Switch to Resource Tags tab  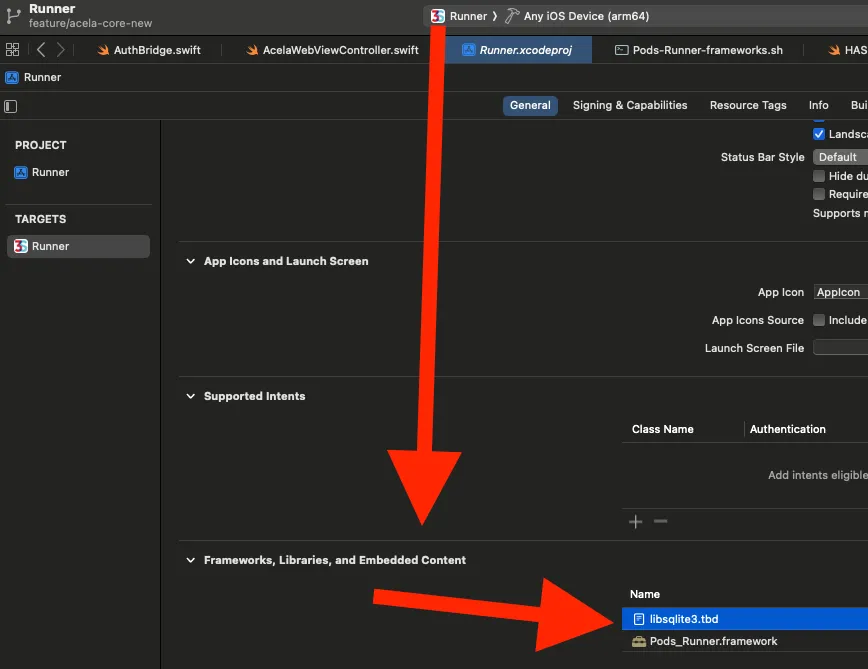(748, 105)
